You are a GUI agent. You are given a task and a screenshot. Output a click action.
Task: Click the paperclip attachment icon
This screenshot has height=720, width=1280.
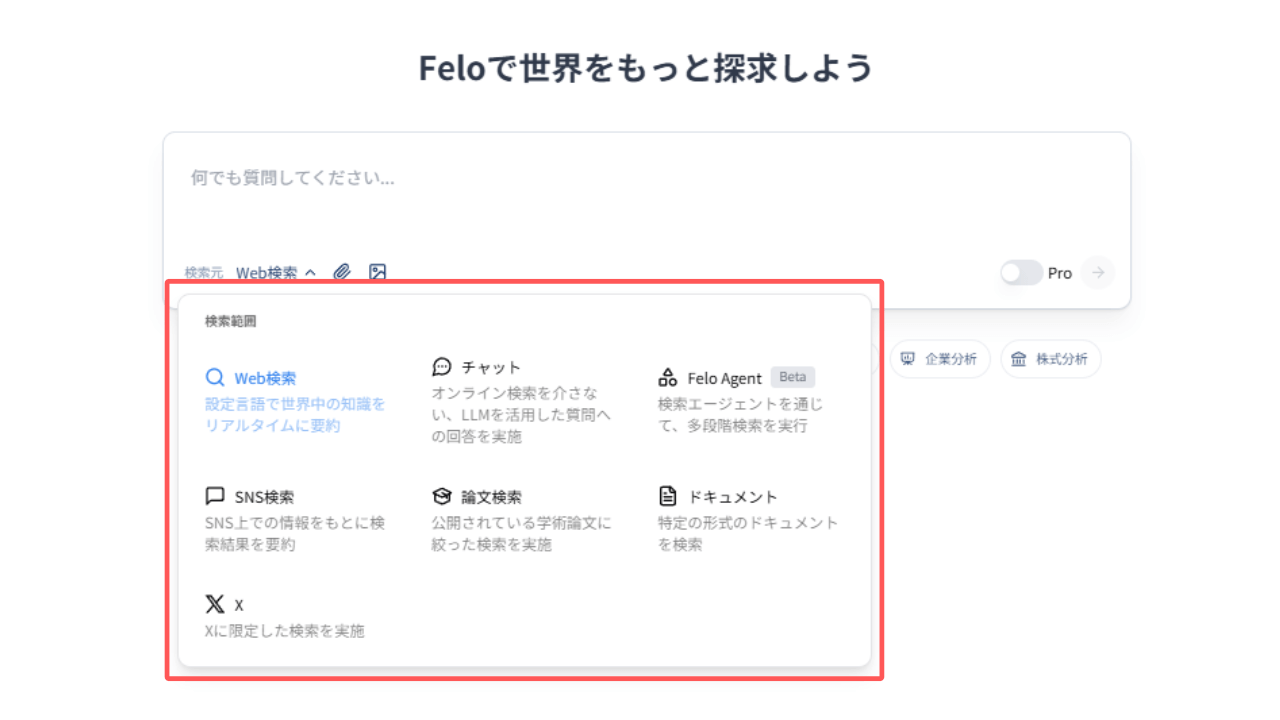coord(342,272)
